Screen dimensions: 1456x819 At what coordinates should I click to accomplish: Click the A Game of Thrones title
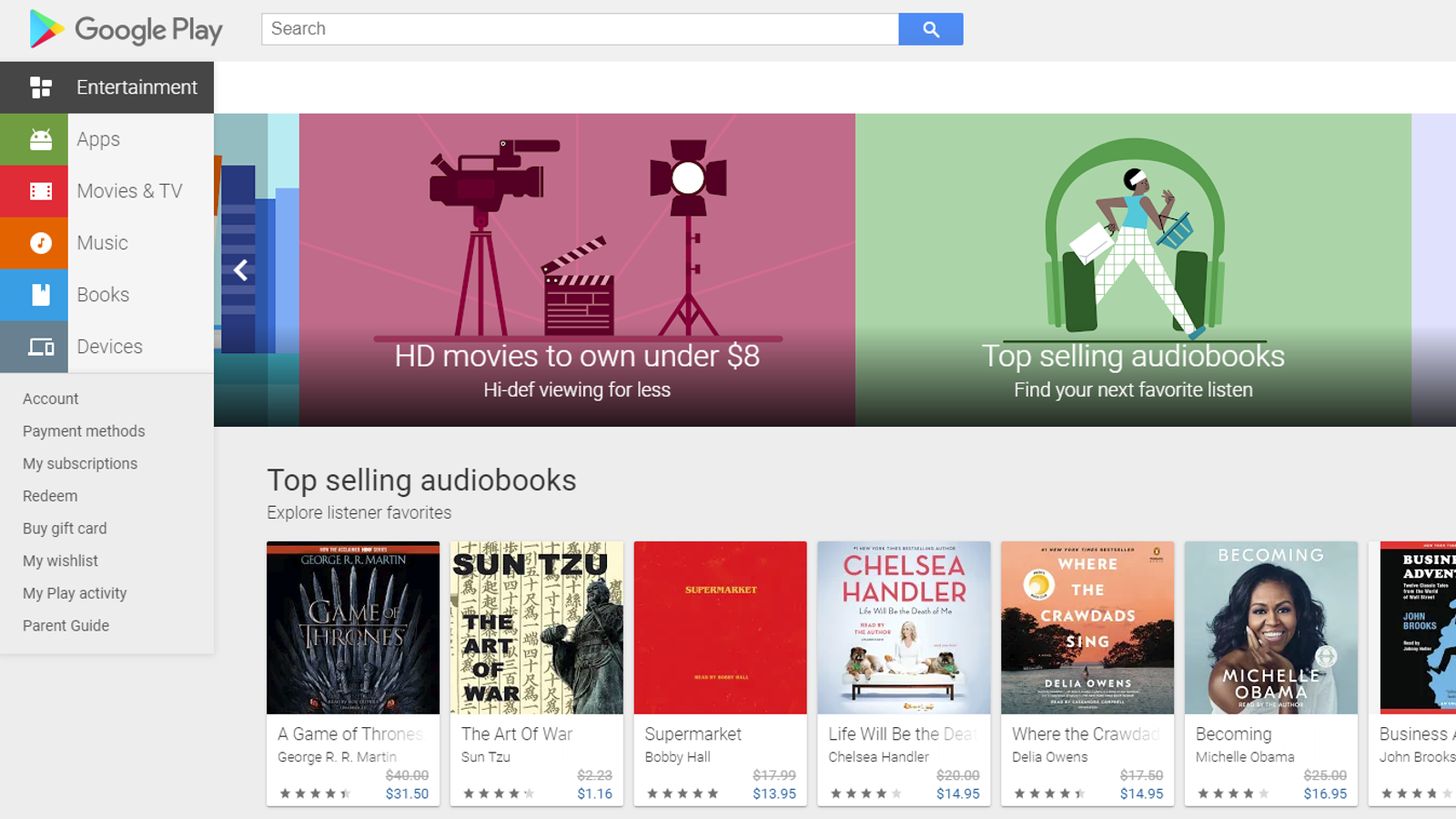[x=350, y=734]
